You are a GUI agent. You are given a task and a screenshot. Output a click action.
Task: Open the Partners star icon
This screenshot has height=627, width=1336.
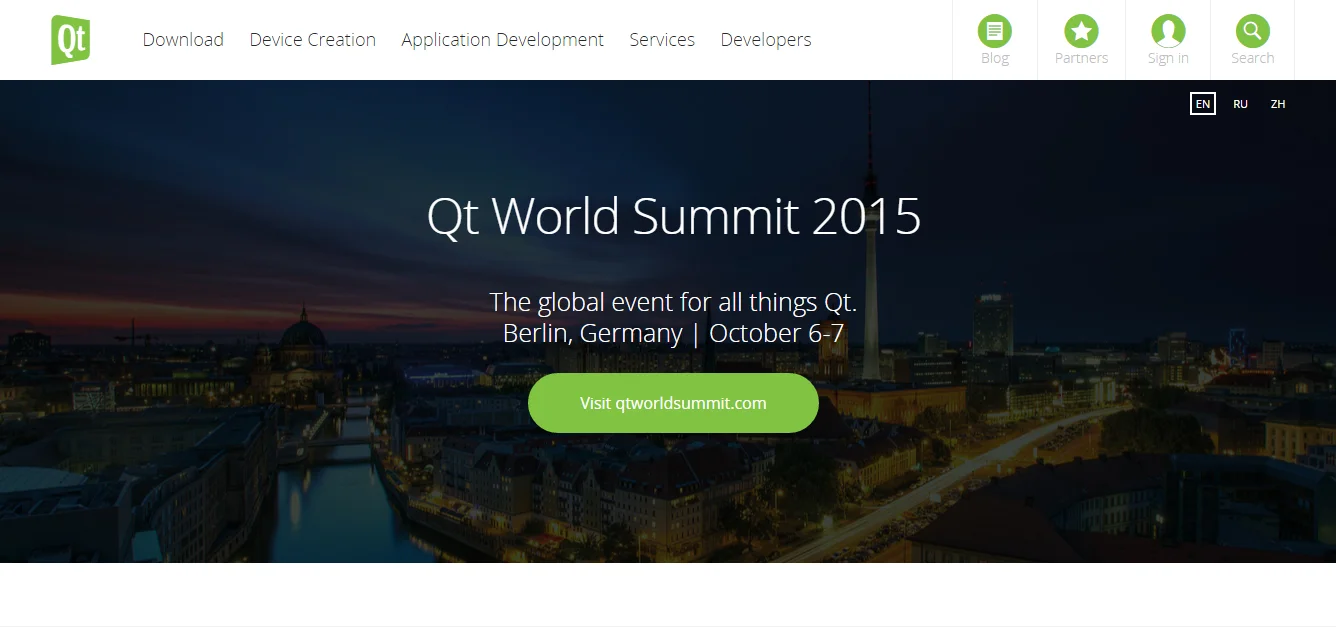tap(1081, 31)
